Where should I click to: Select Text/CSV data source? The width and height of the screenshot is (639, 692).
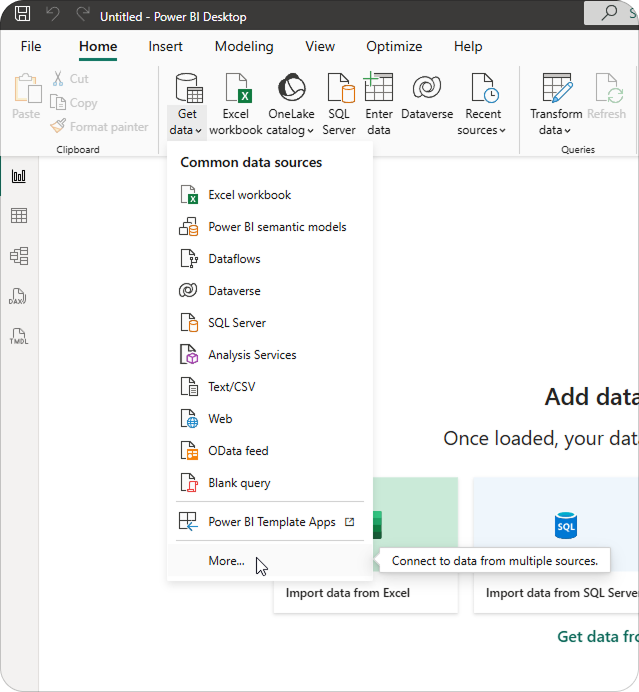[270, 387]
